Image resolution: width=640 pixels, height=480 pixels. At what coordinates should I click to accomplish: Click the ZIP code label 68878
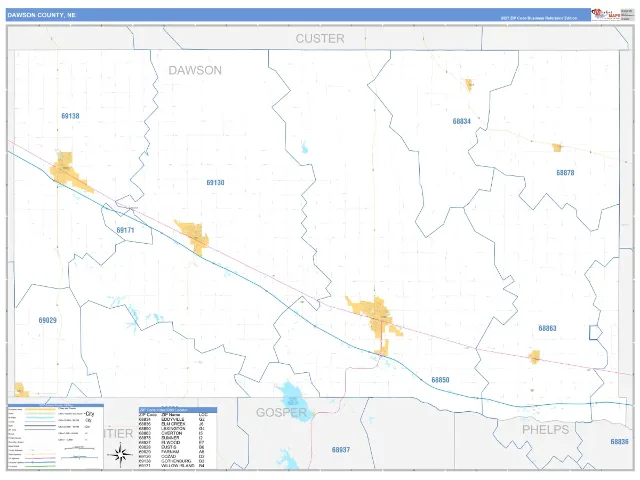pos(565,173)
